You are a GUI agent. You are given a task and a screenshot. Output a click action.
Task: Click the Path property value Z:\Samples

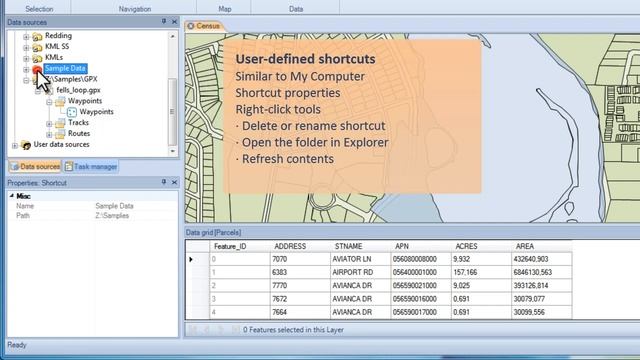point(112,216)
